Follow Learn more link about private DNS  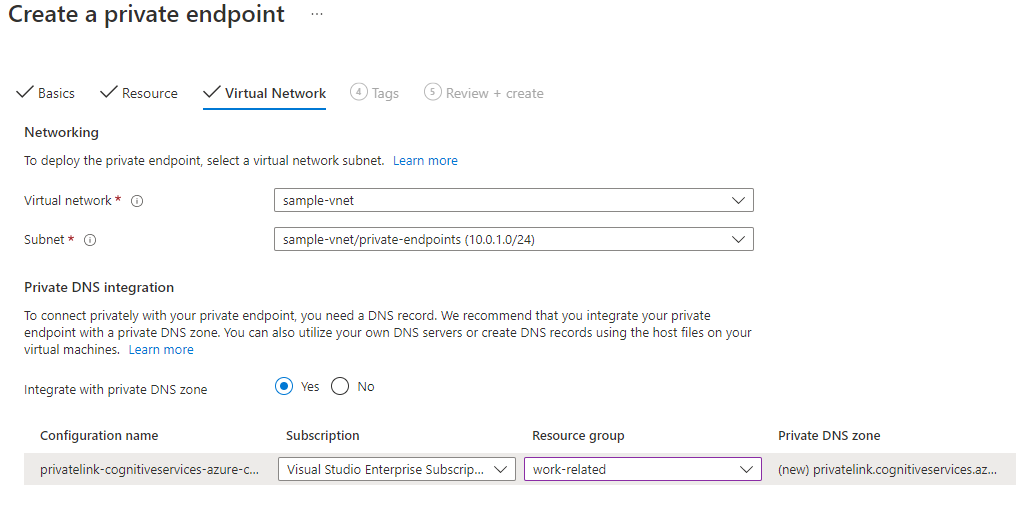click(x=161, y=350)
